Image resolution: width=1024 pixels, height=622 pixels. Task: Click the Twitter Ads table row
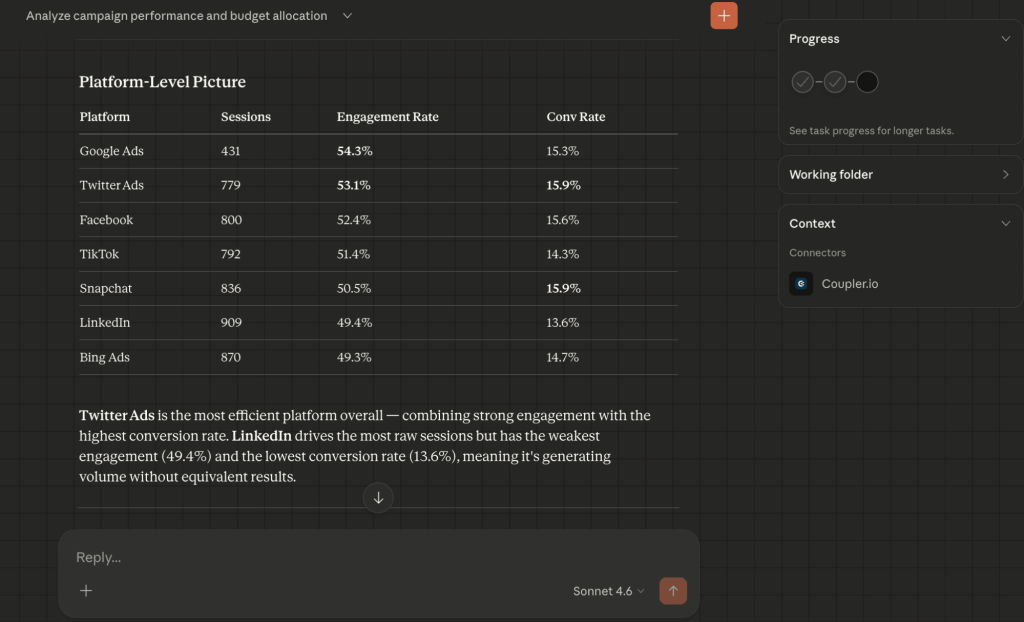click(x=378, y=185)
